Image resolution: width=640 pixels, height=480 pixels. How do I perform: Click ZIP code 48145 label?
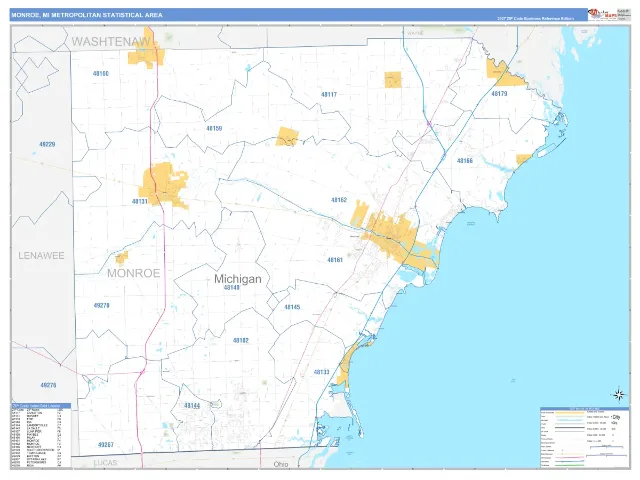point(292,307)
